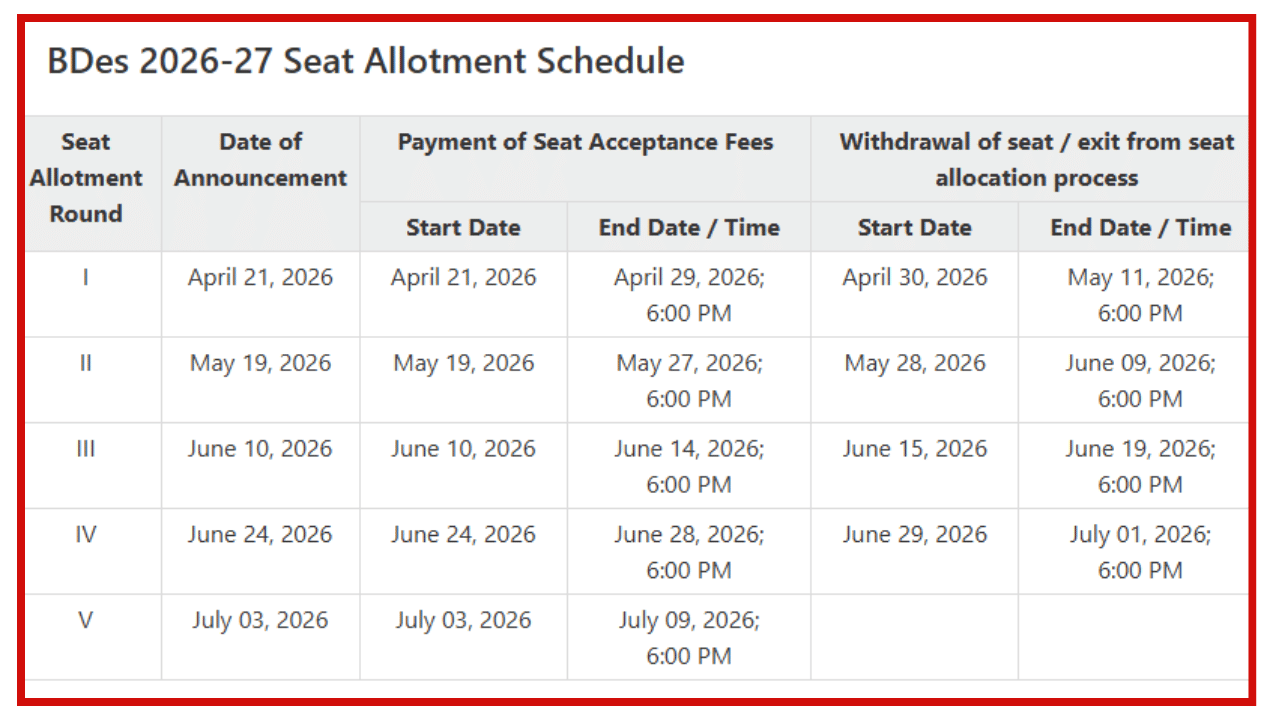Image resolution: width=1280 pixels, height=720 pixels.
Task: Select the July 09, 2026 payment end date
Action: 689,621
